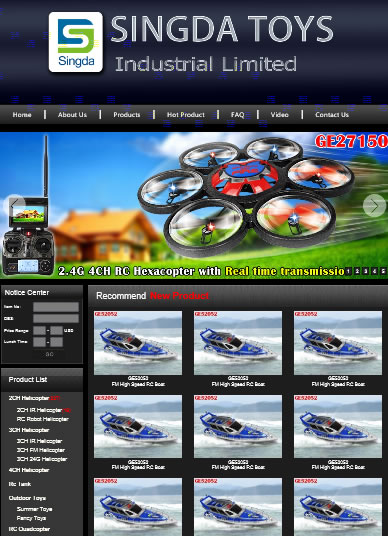
Task: Go to next banner slide arrow
Action: [x=374, y=206]
